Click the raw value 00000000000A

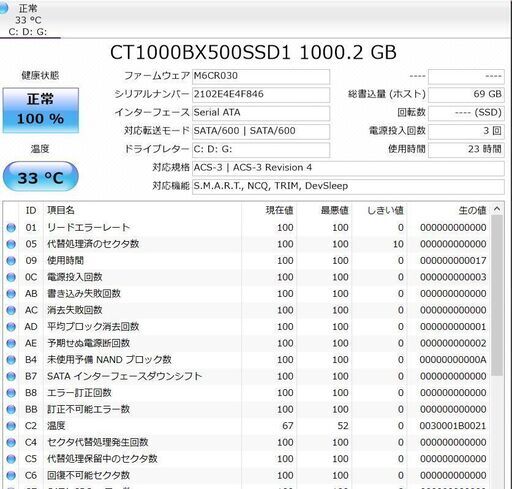pyautogui.click(x=453, y=360)
